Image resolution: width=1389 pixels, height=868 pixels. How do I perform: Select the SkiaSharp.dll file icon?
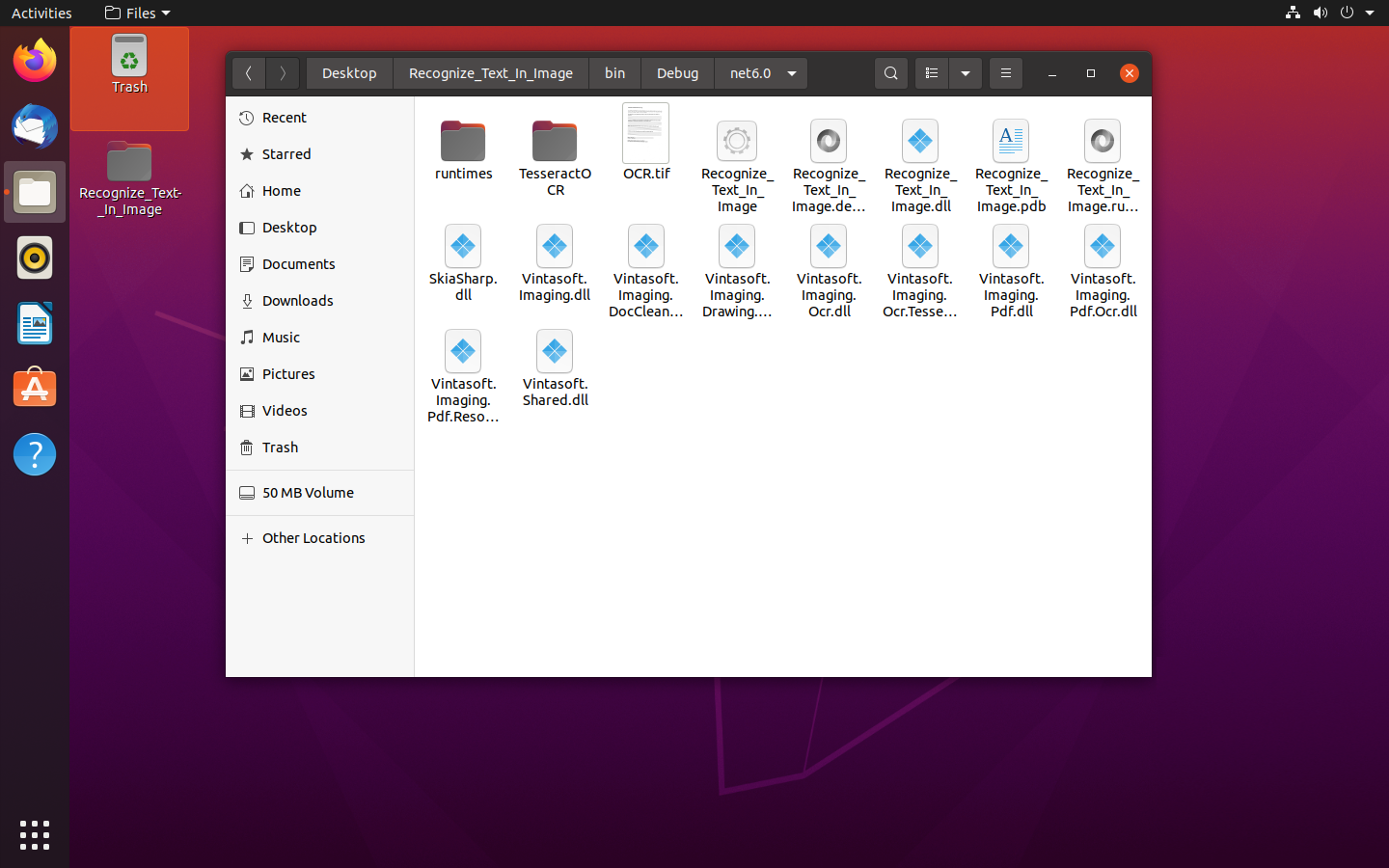point(463,247)
